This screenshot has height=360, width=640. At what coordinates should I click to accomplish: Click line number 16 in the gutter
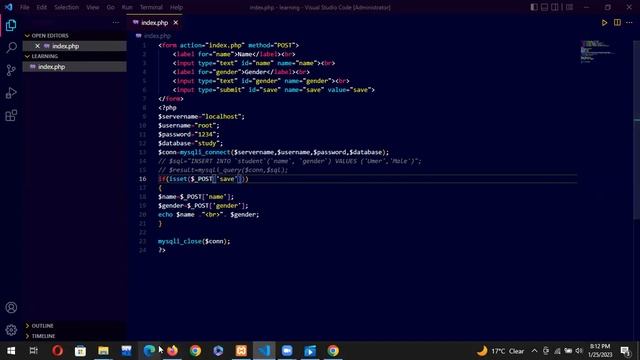tap(142, 179)
